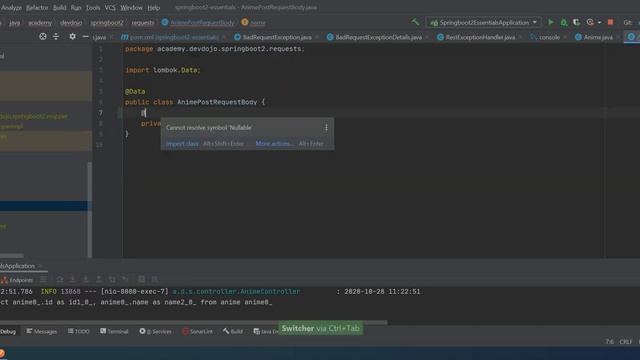Open the Messages tool window
Image resolution: width=640 pixels, height=360 pixels.
[42, 331]
